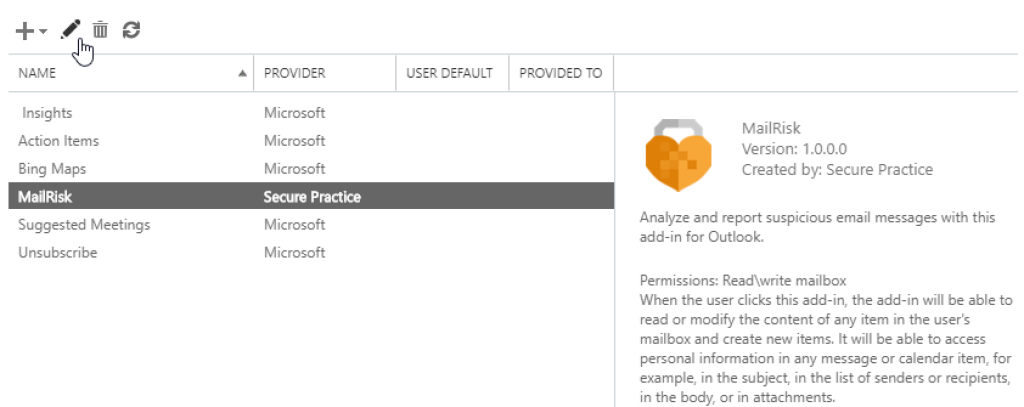Click the USER DEFAULT column header
Screen dimensions: 1024x407
449,73
